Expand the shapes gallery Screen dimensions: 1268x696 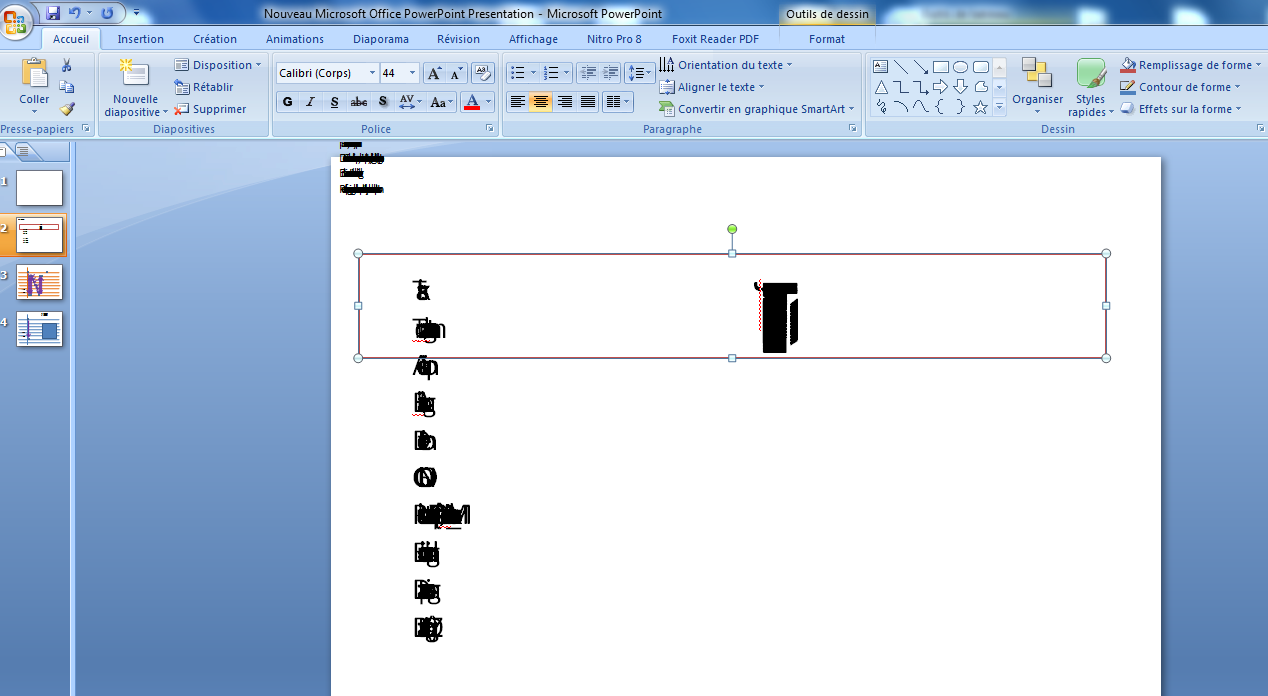pyautogui.click(x=999, y=108)
